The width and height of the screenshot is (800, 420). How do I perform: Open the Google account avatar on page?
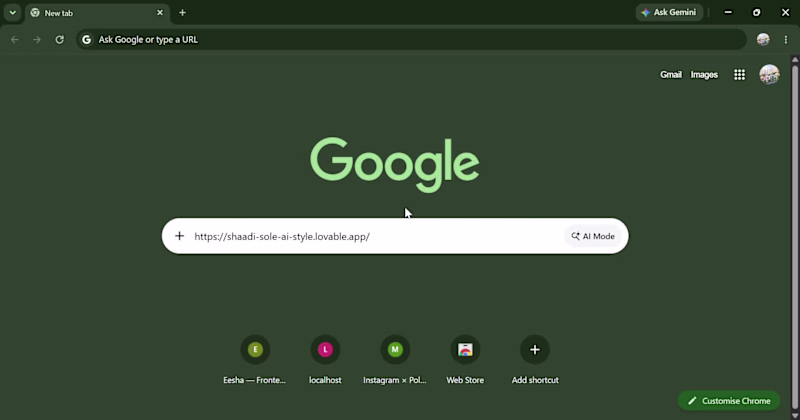click(769, 75)
